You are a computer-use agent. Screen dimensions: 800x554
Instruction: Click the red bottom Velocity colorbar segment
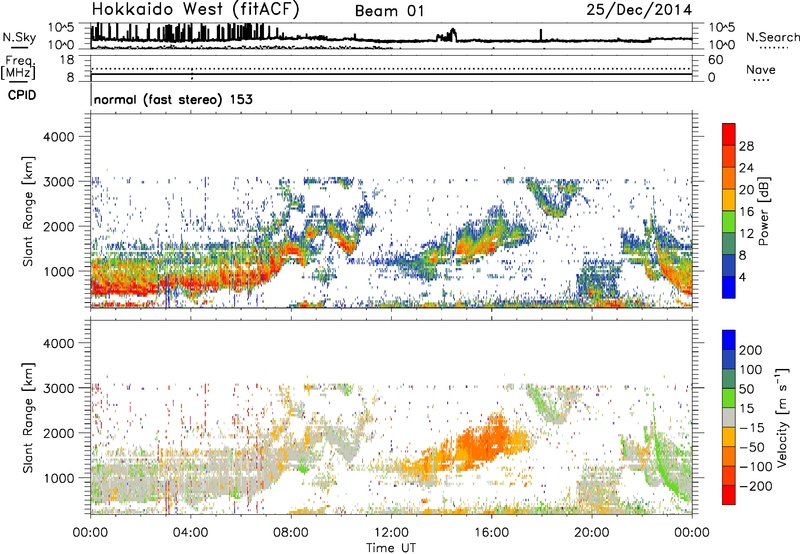tap(729, 495)
